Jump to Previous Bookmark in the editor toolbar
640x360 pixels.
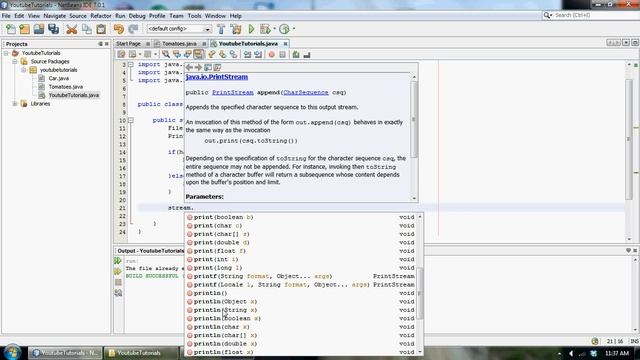coord(212,55)
